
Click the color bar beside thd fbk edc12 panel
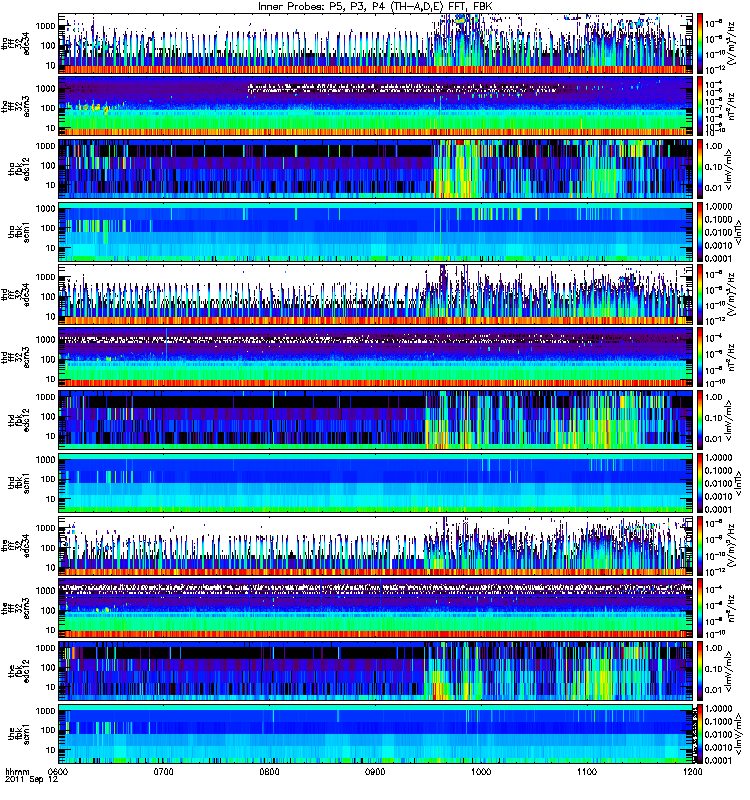(x=700, y=420)
